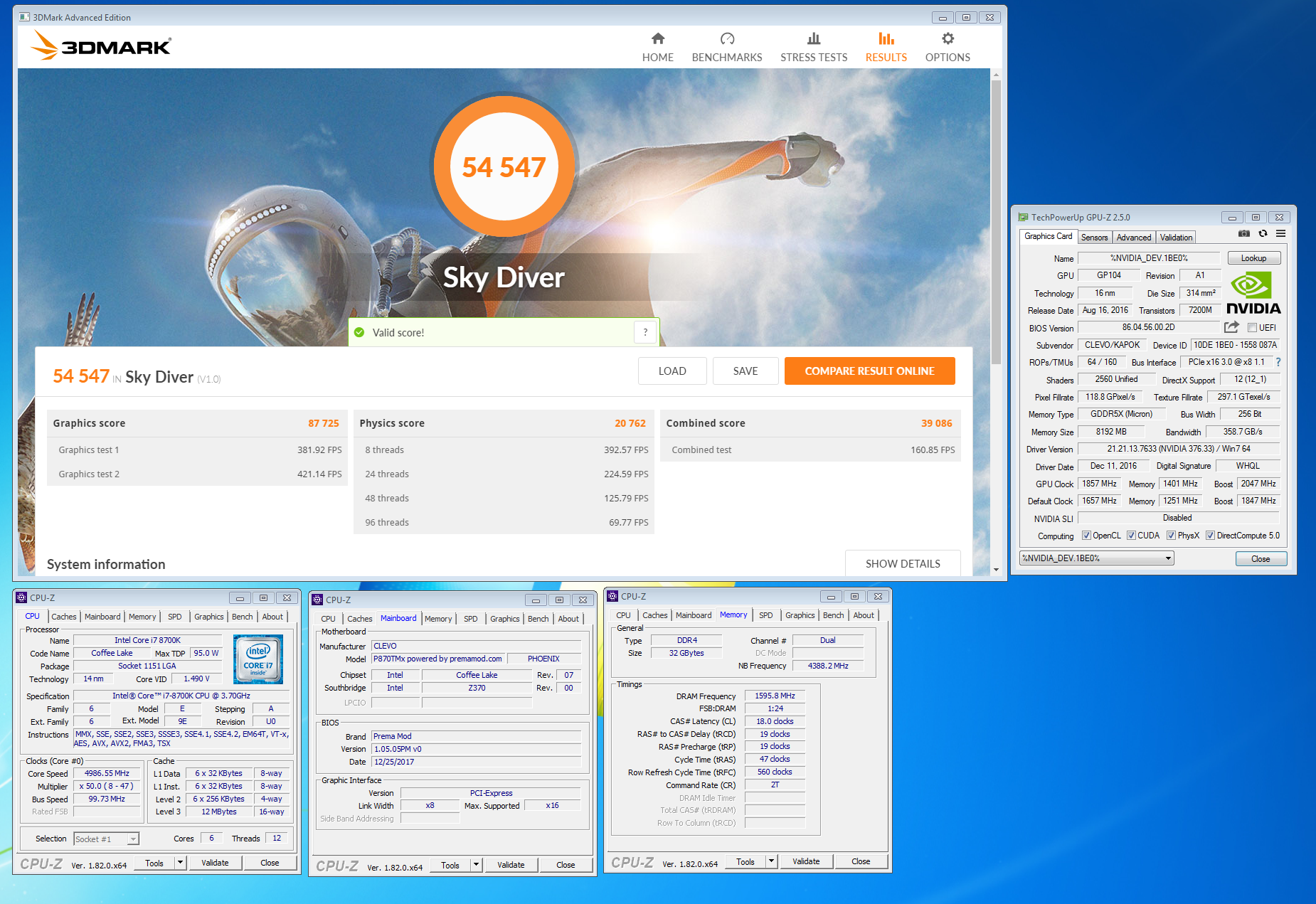Toggle the PhysX checkbox in GPU-Z
Image resolution: width=1316 pixels, height=904 pixels.
[1171, 536]
